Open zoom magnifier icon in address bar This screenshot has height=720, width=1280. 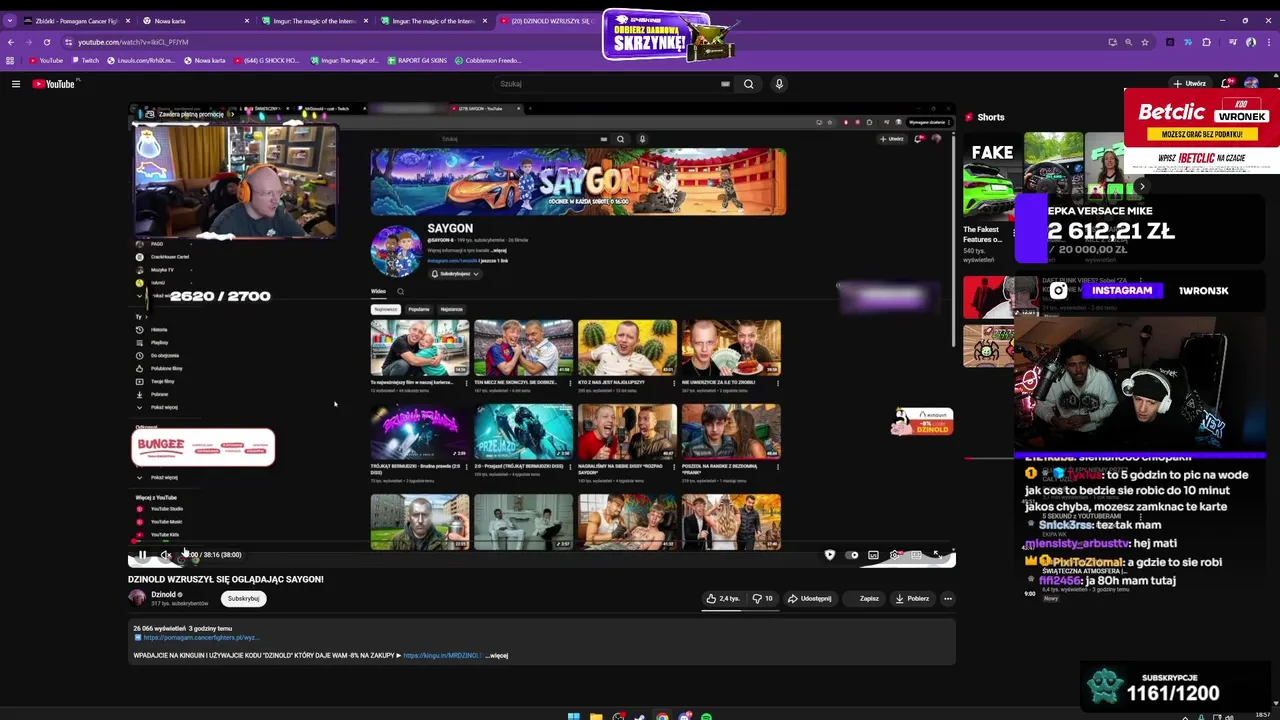click(x=1129, y=42)
